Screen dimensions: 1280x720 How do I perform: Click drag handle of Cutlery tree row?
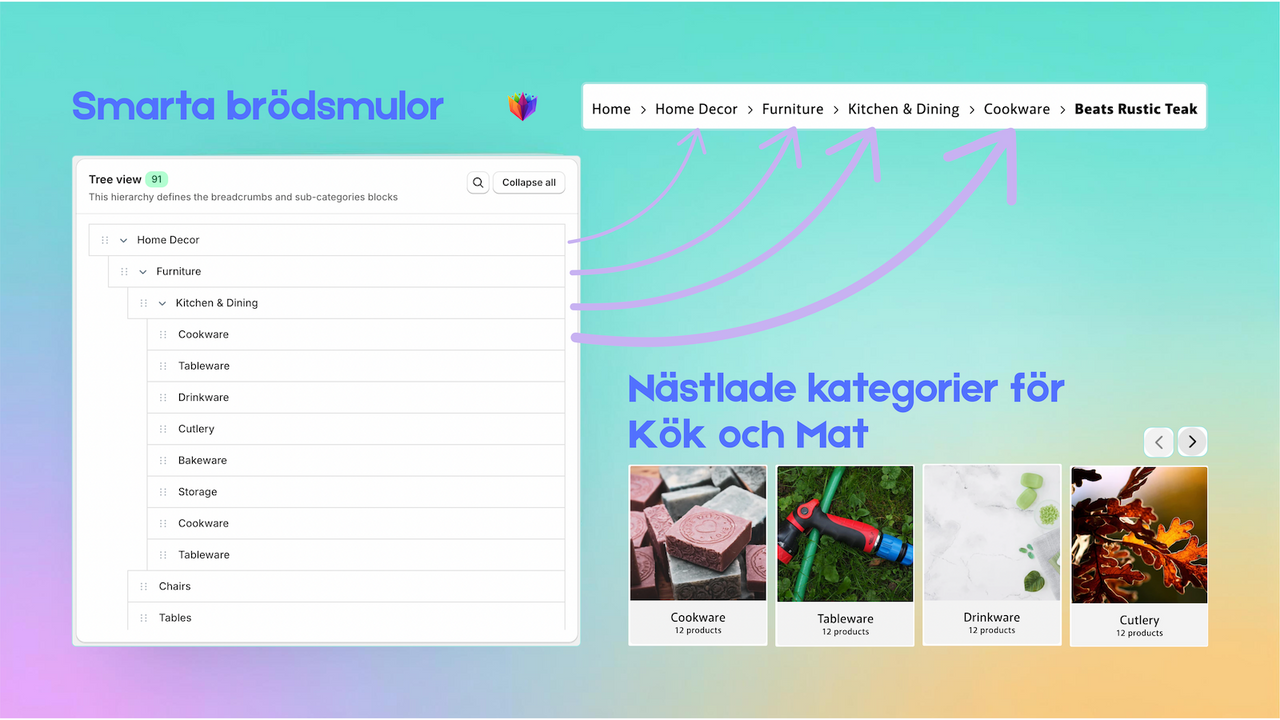(x=163, y=429)
